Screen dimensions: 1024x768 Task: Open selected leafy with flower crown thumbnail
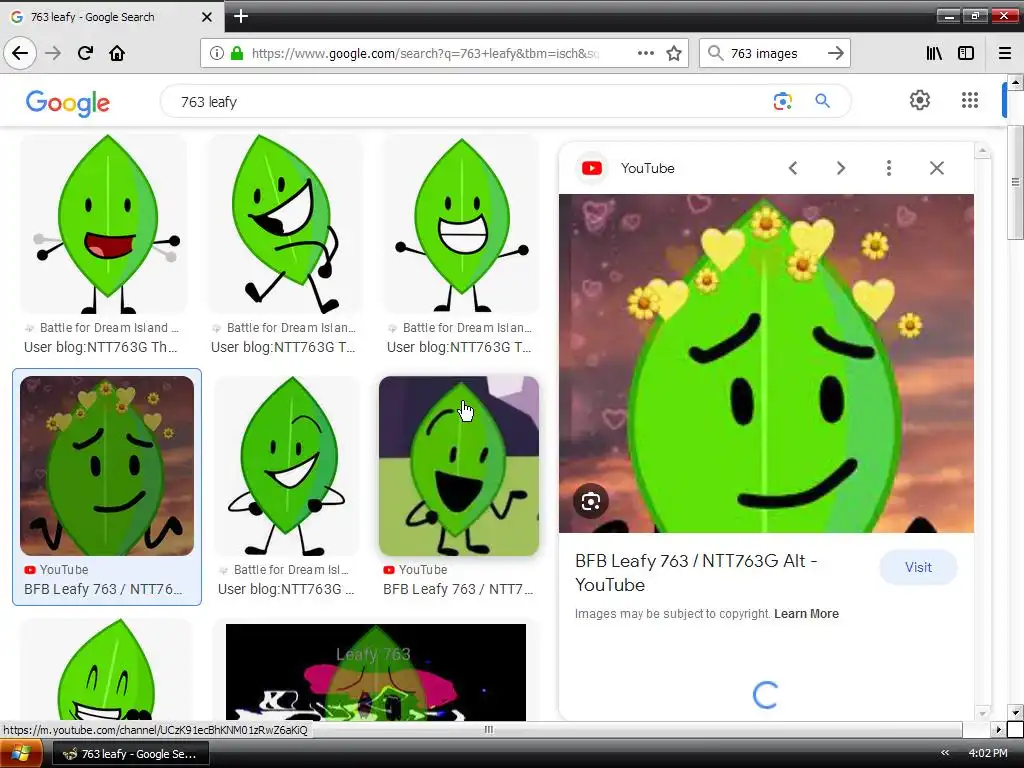(x=107, y=466)
